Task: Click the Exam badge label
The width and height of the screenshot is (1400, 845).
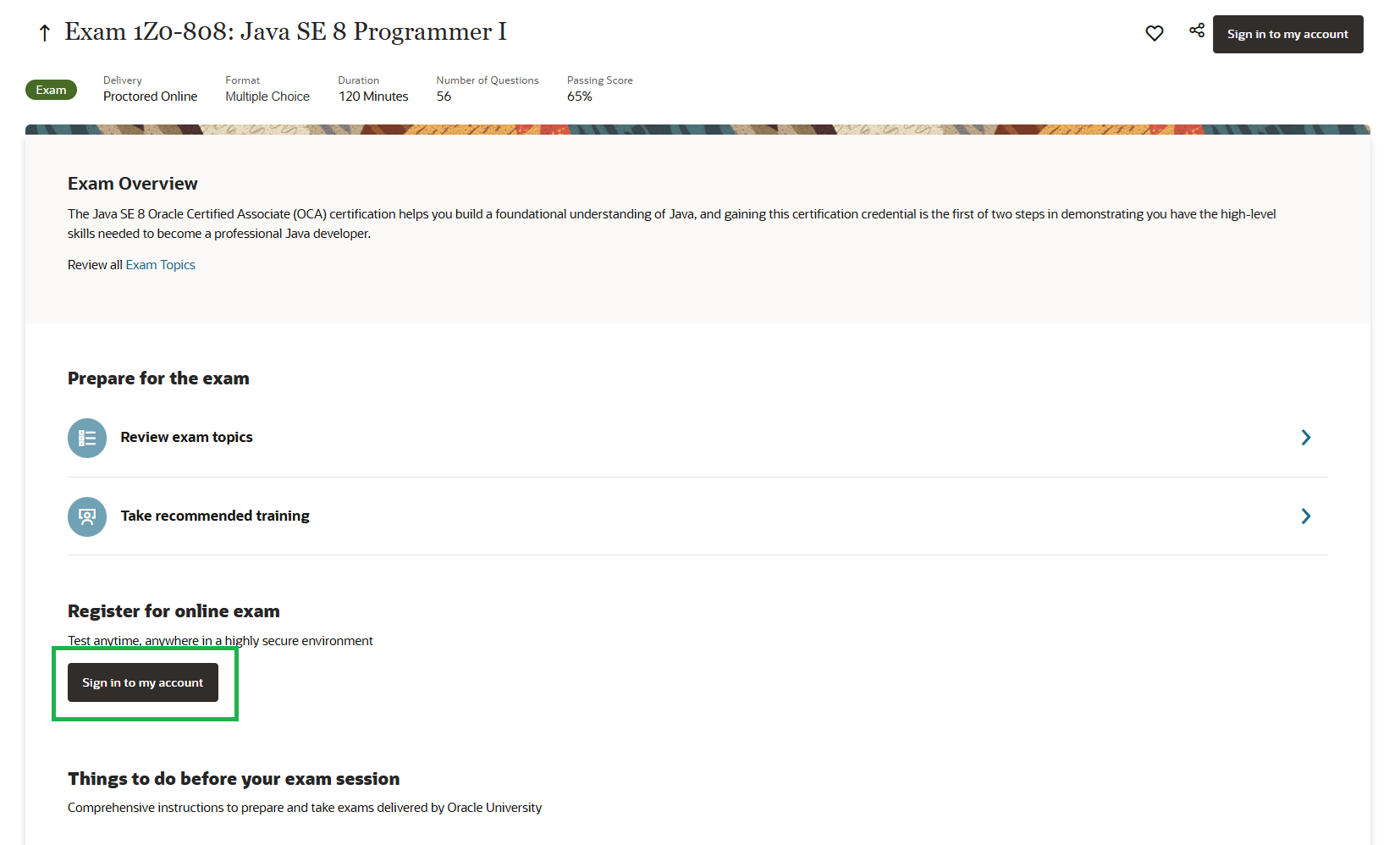Action: (x=51, y=89)
